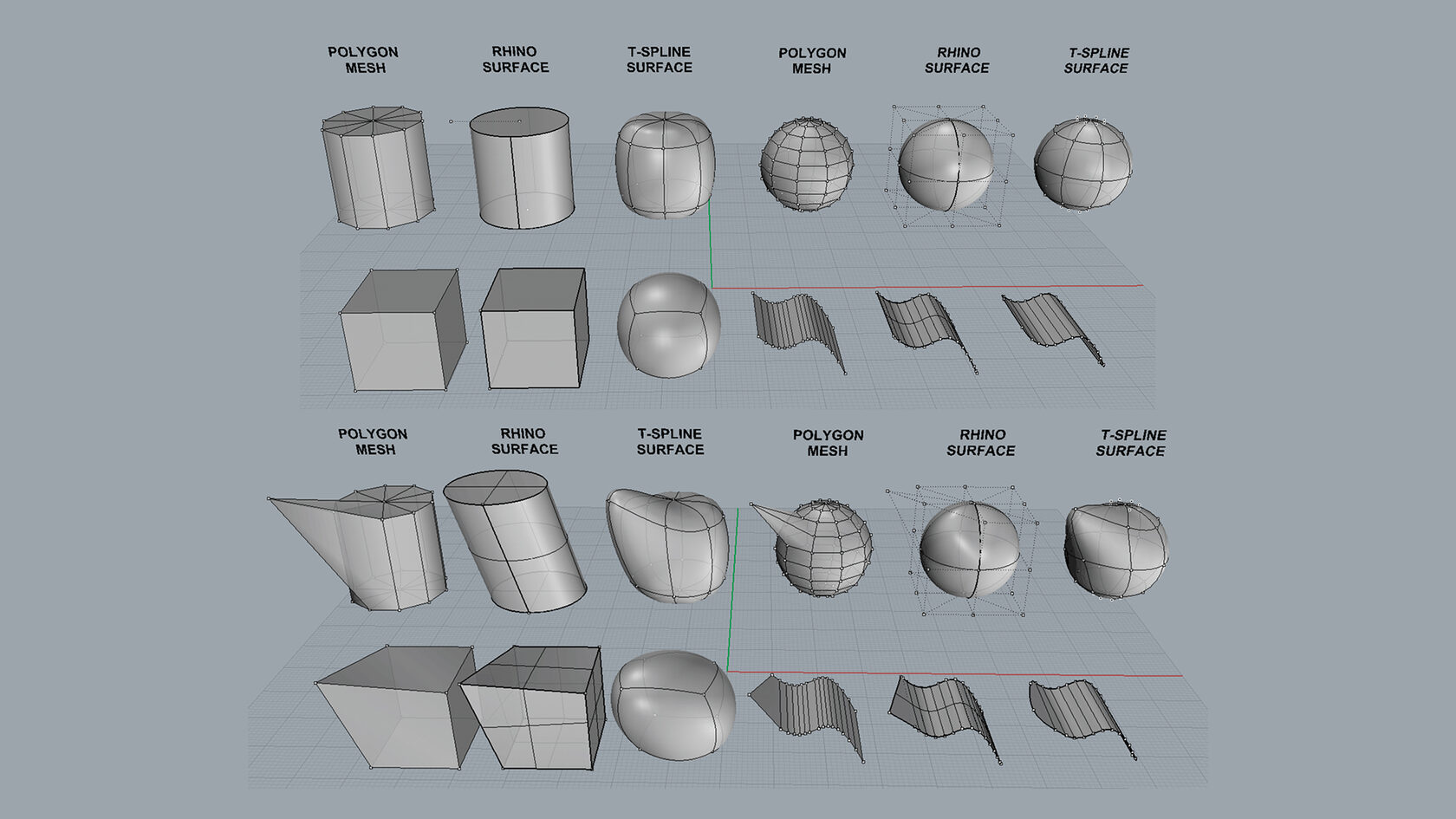The height and width of the screenshot is (819, 1456).
Task: Click the RHINO SURFACE label above the upright cylinder
Action: tap(516, 59)
